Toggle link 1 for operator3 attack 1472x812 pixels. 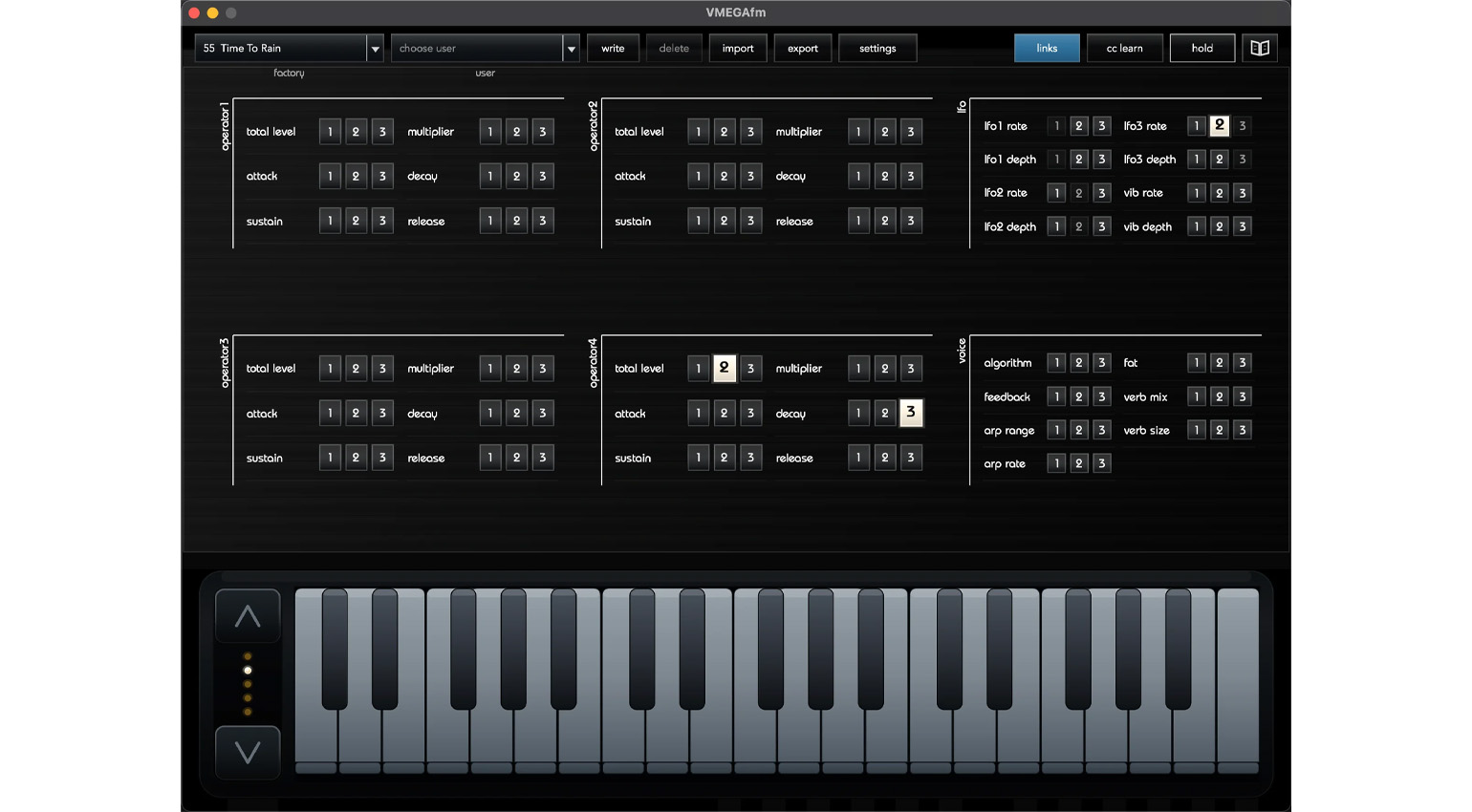(x=330, y=413)
